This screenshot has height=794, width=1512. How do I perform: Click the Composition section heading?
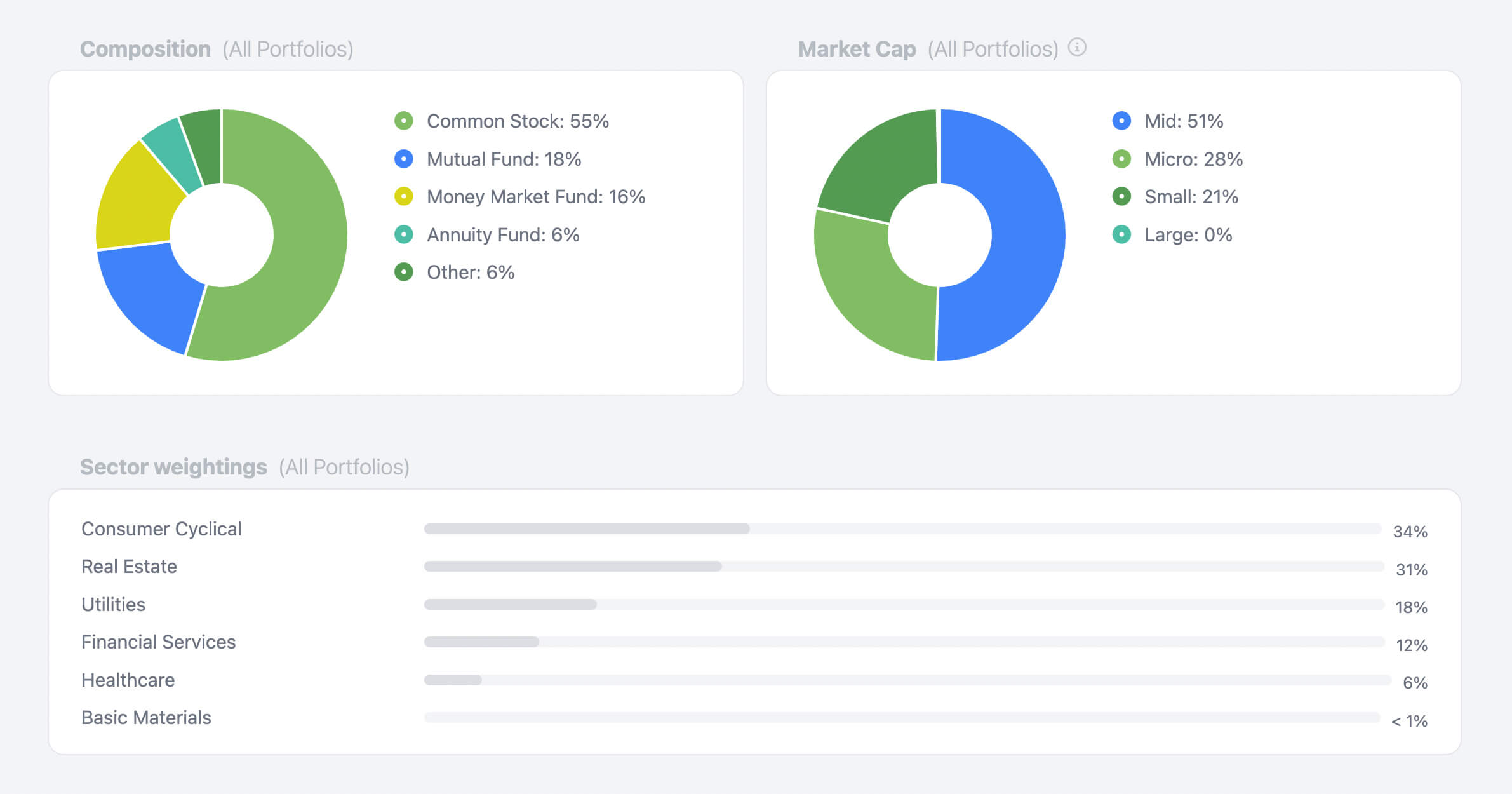(145, 48)
